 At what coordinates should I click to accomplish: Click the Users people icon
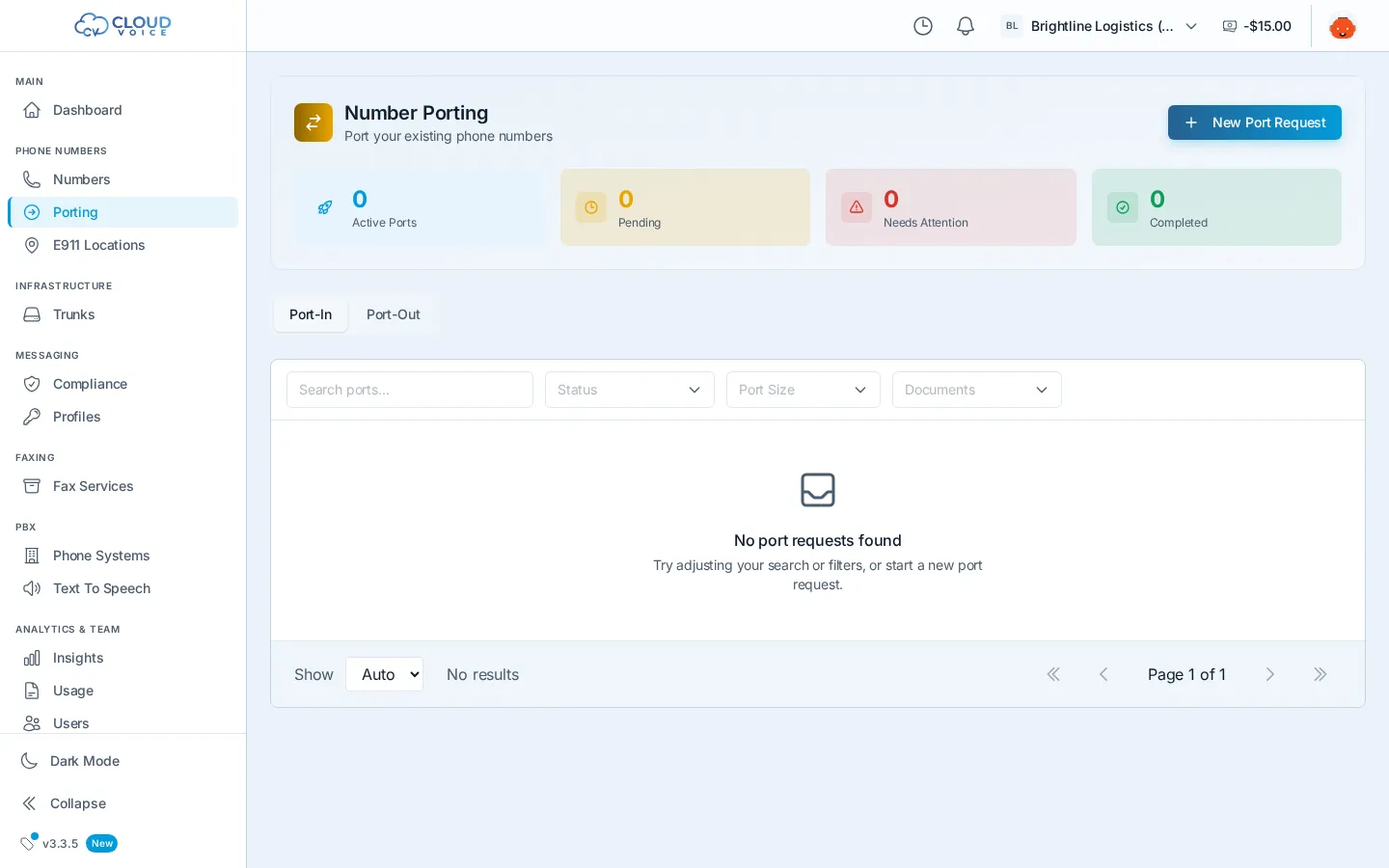[32, 723]
